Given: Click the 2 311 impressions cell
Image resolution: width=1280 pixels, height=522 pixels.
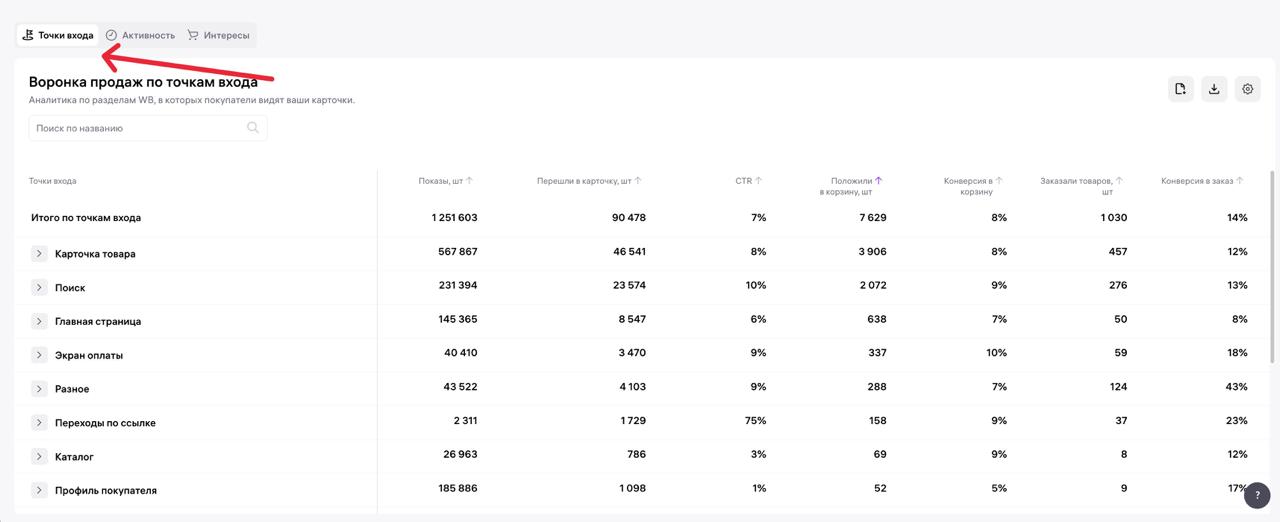Looking at the screenshot, I should pyautogui.click(x=465, y=421).
